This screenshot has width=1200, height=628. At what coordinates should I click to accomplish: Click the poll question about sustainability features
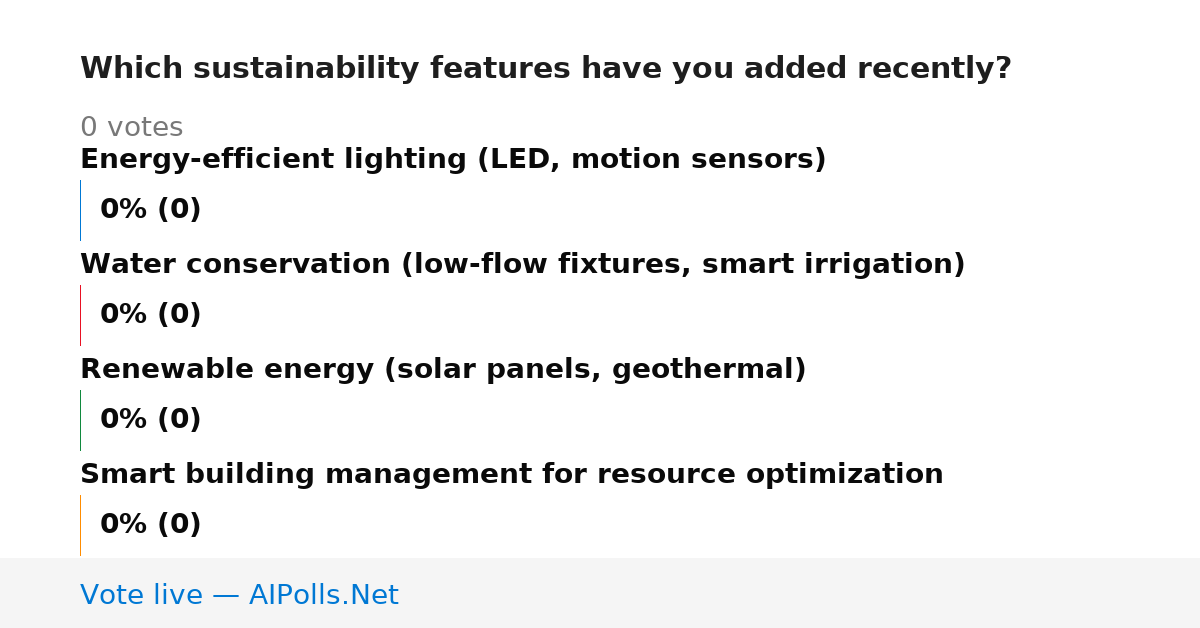pyautogui.click(x=546, y=69)
